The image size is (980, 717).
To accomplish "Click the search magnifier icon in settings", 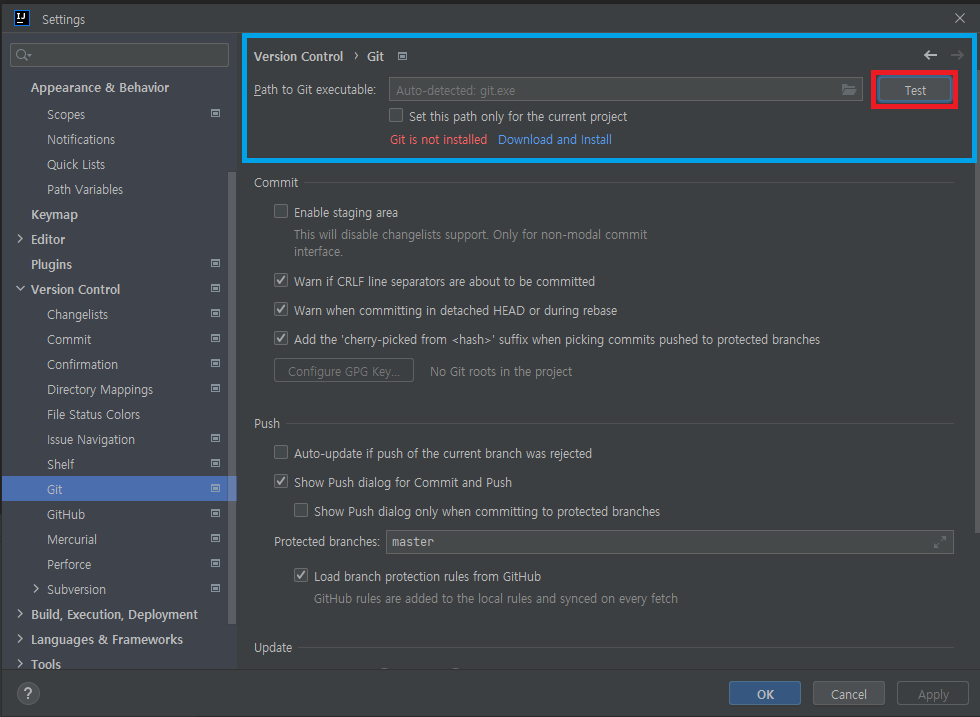I will pyautogui.click(x=23, y=55).
